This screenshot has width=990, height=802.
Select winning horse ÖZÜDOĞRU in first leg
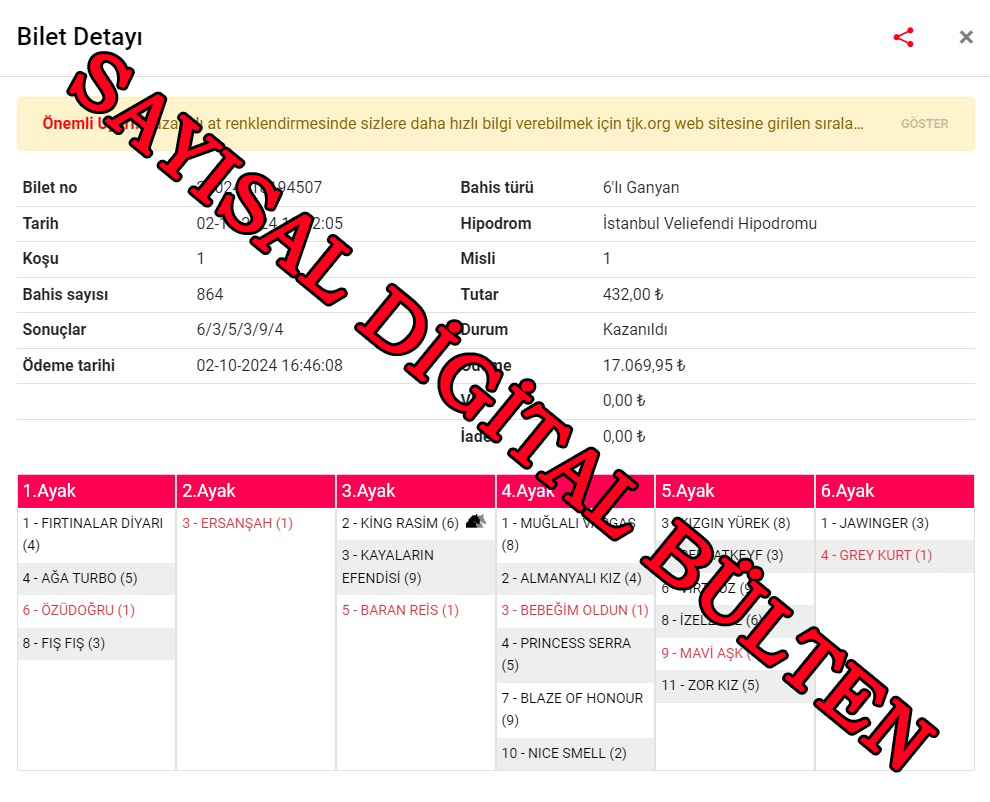click(x=78, y=610)
